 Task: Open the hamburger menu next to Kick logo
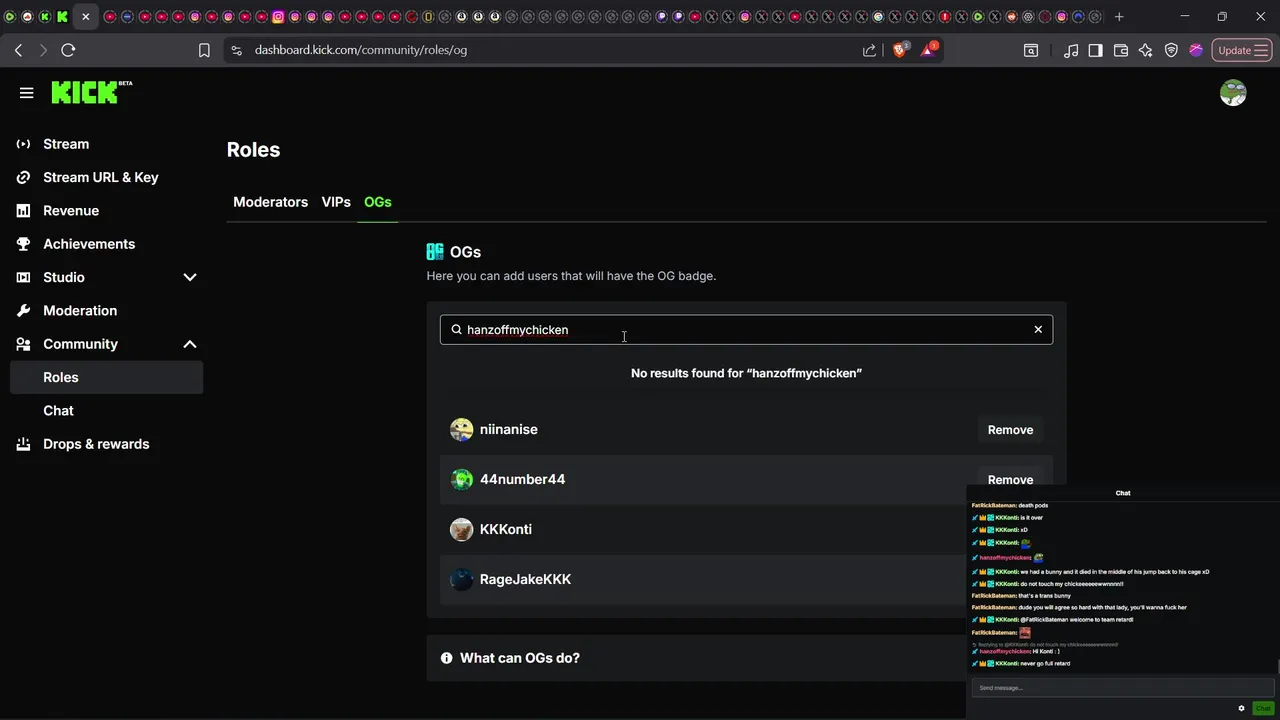click(x=27, y=93)
